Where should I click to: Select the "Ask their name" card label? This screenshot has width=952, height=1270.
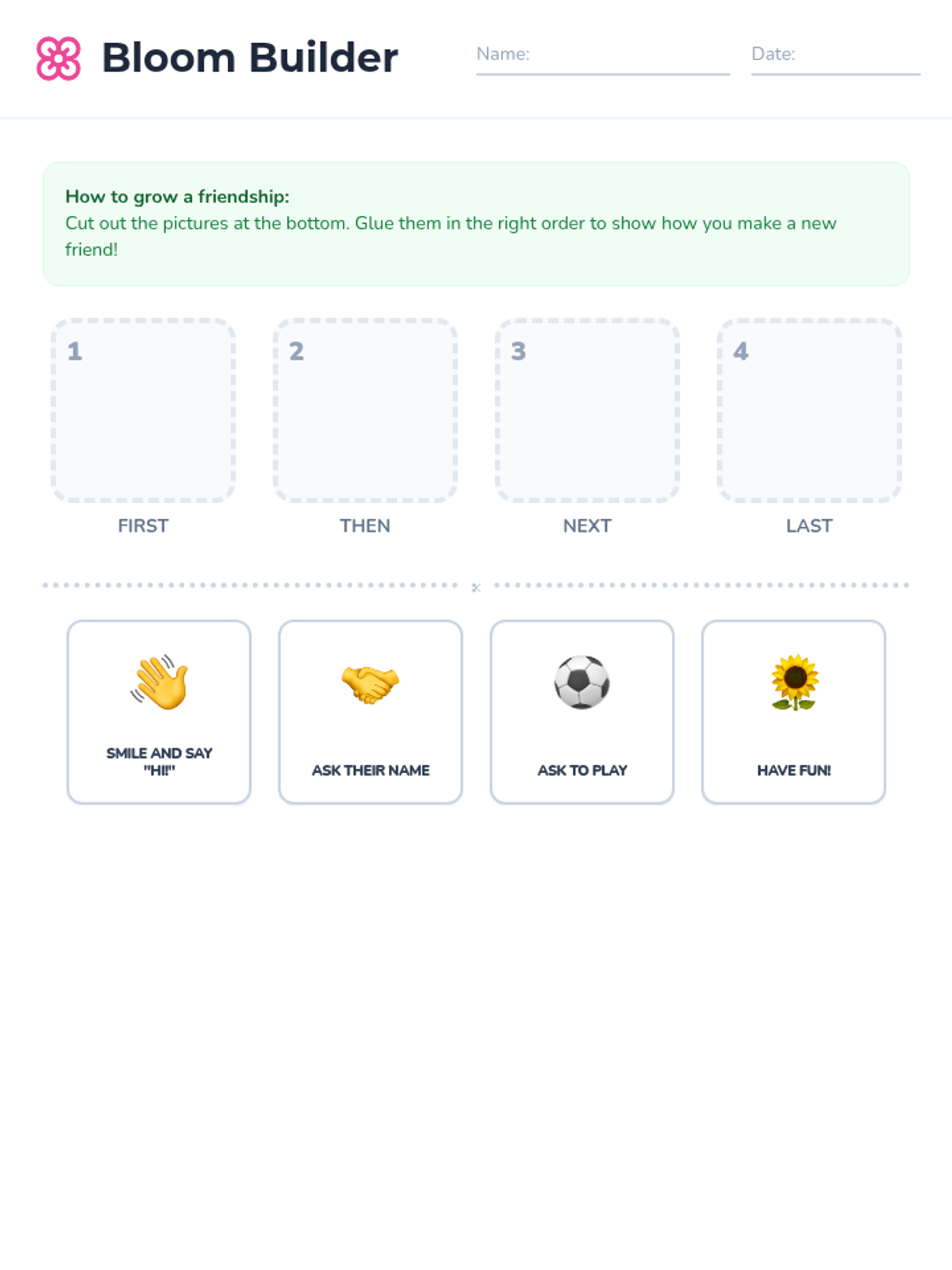coord(370,770)
